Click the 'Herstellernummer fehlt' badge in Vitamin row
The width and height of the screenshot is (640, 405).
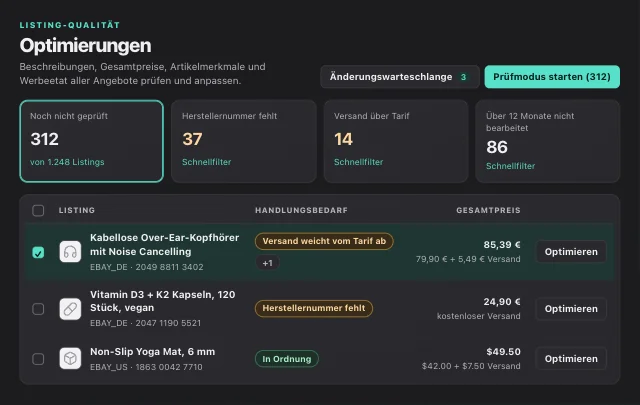313,308
